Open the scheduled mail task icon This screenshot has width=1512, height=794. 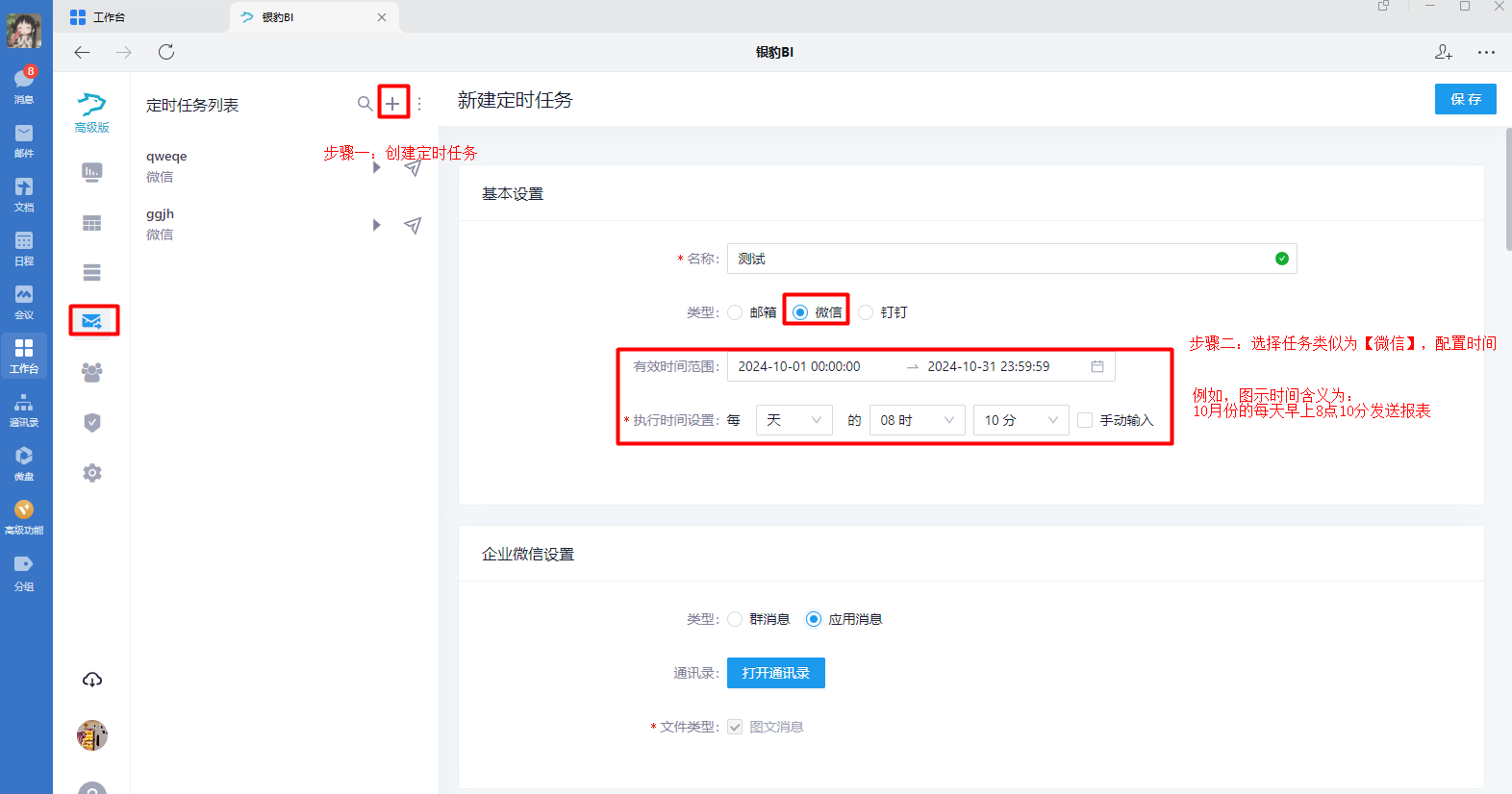(x=92, y=321)
